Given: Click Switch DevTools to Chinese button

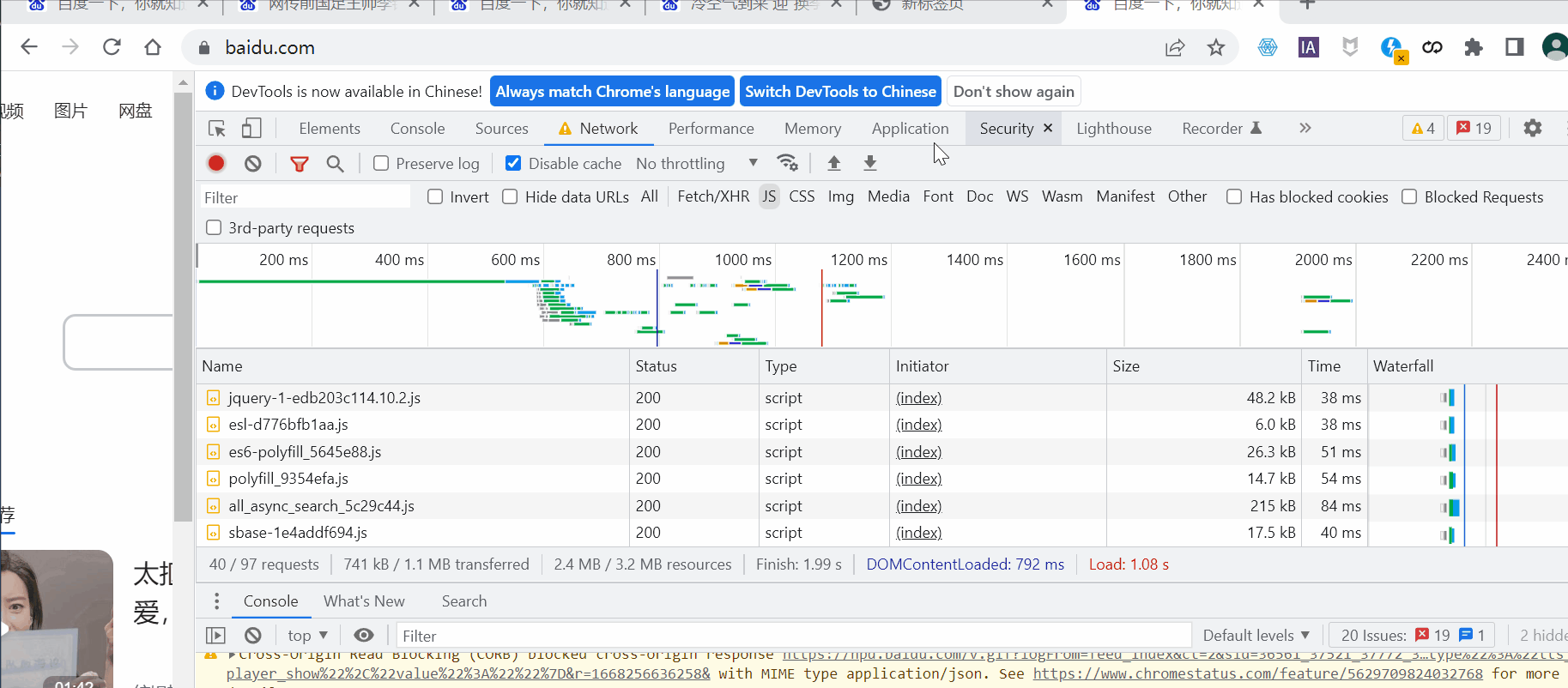Looking at the screenshot, I should (840, 91).
